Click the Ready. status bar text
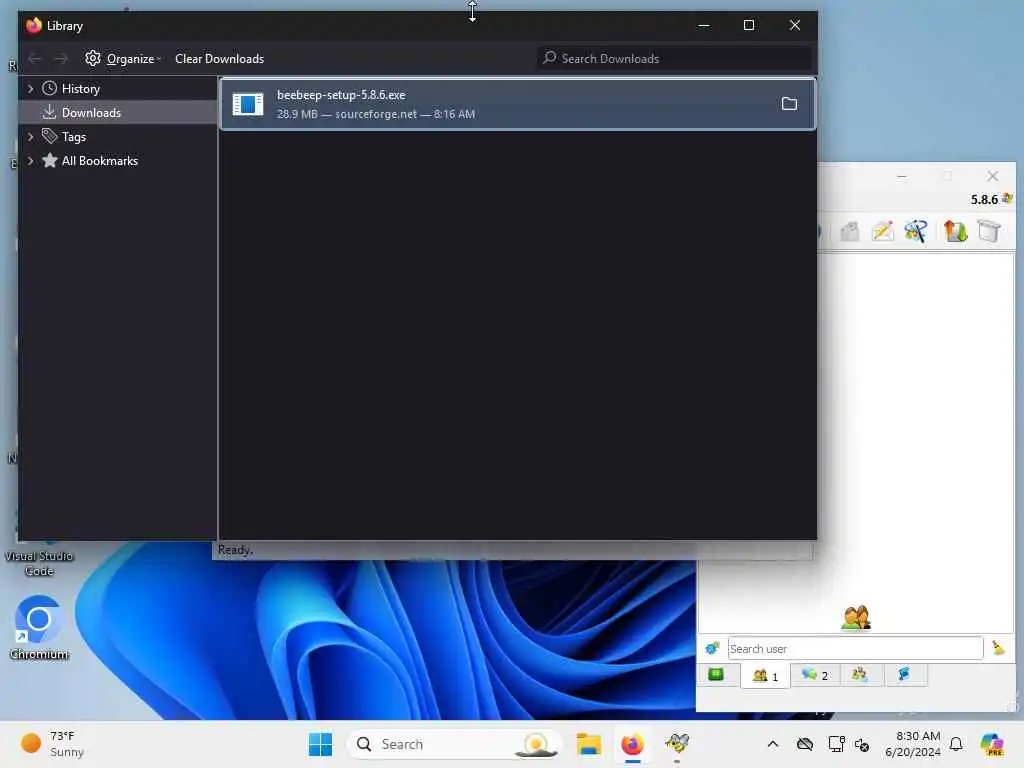Image resolution: width=1024 pixels, height=768 pixels. click(x=235, y=550)
